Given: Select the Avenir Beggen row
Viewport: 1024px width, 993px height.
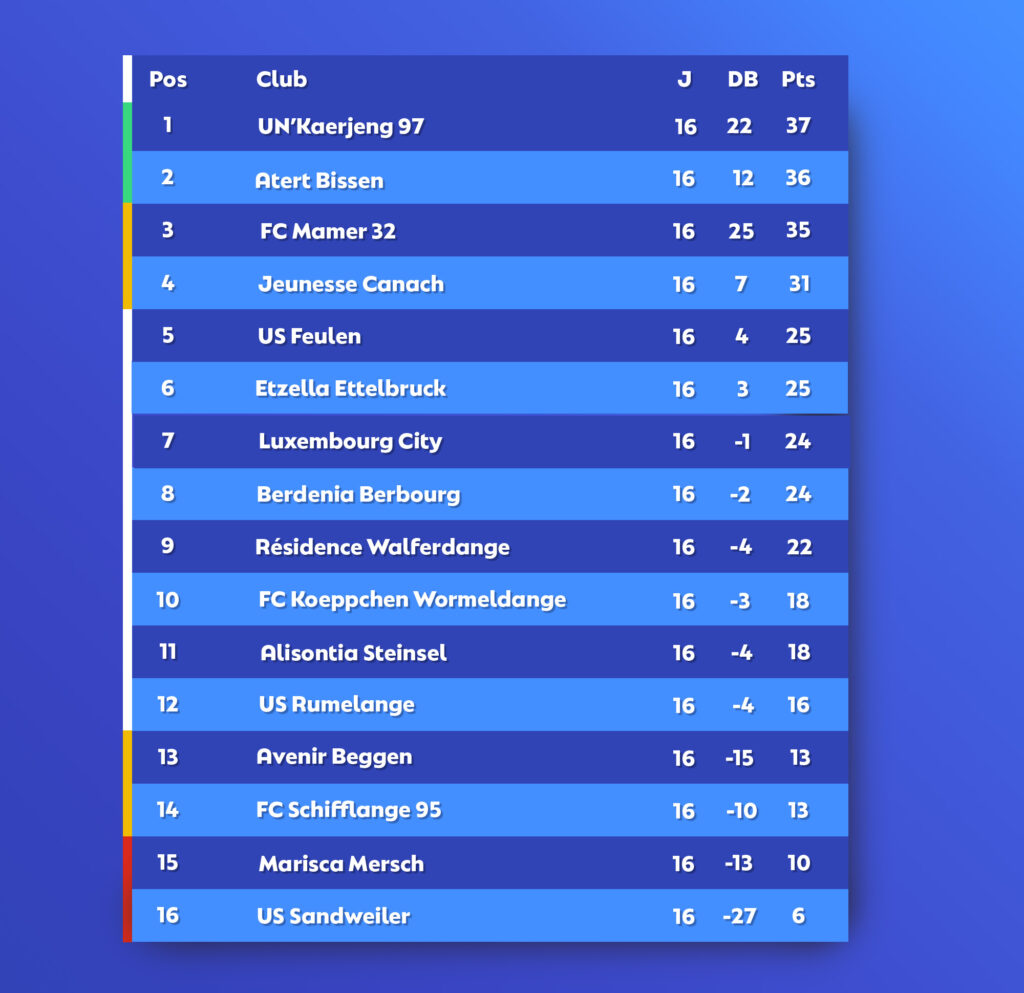Looking at the screenshot, I should [490, 757].
